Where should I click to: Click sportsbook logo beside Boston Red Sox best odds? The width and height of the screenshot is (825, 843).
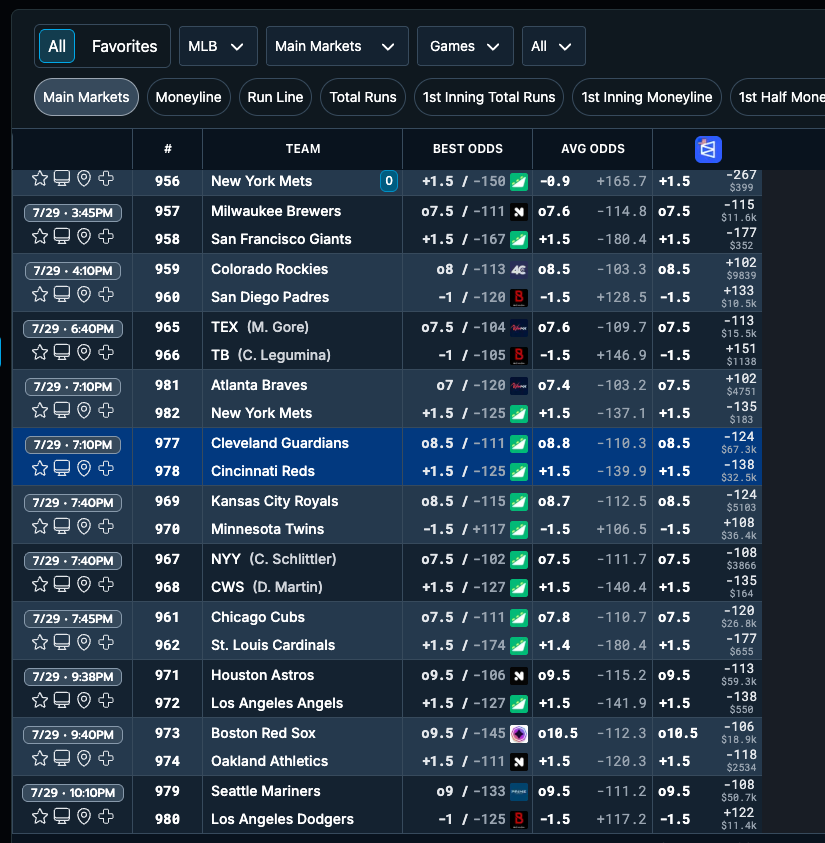[519, 734]
